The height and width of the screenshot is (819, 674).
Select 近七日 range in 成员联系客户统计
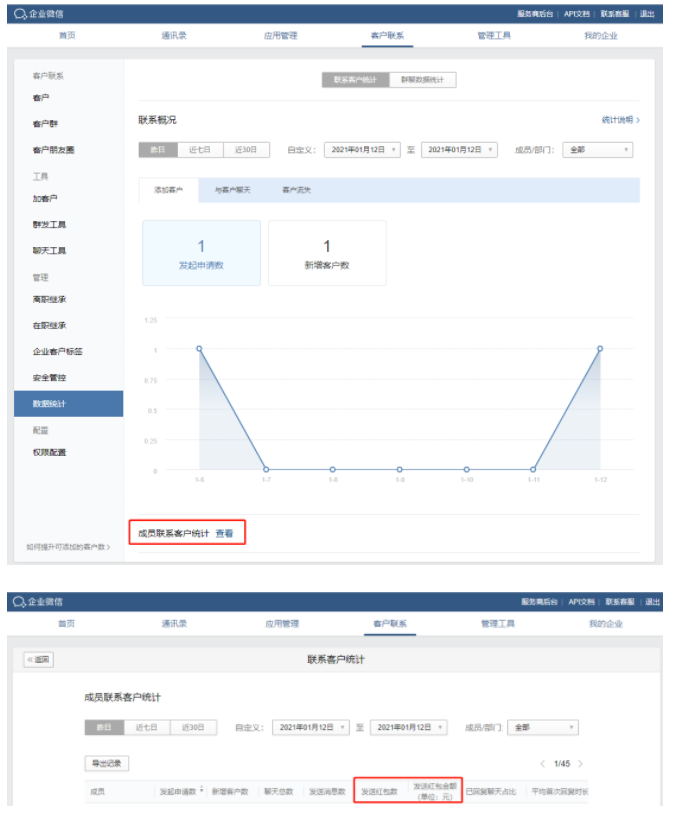coord(147,728)
